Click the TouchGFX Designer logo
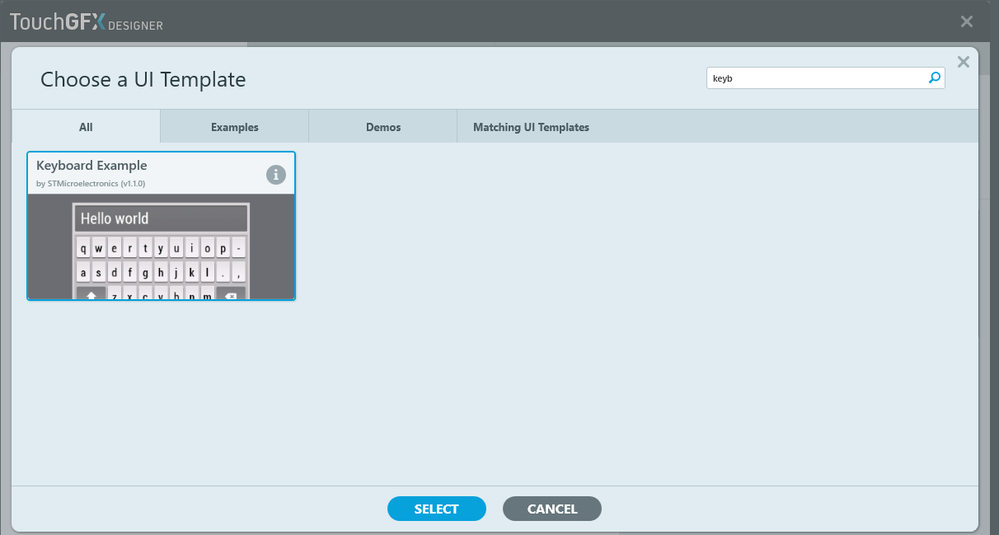This screenshot has width=999, height=535. click(86, 22)
